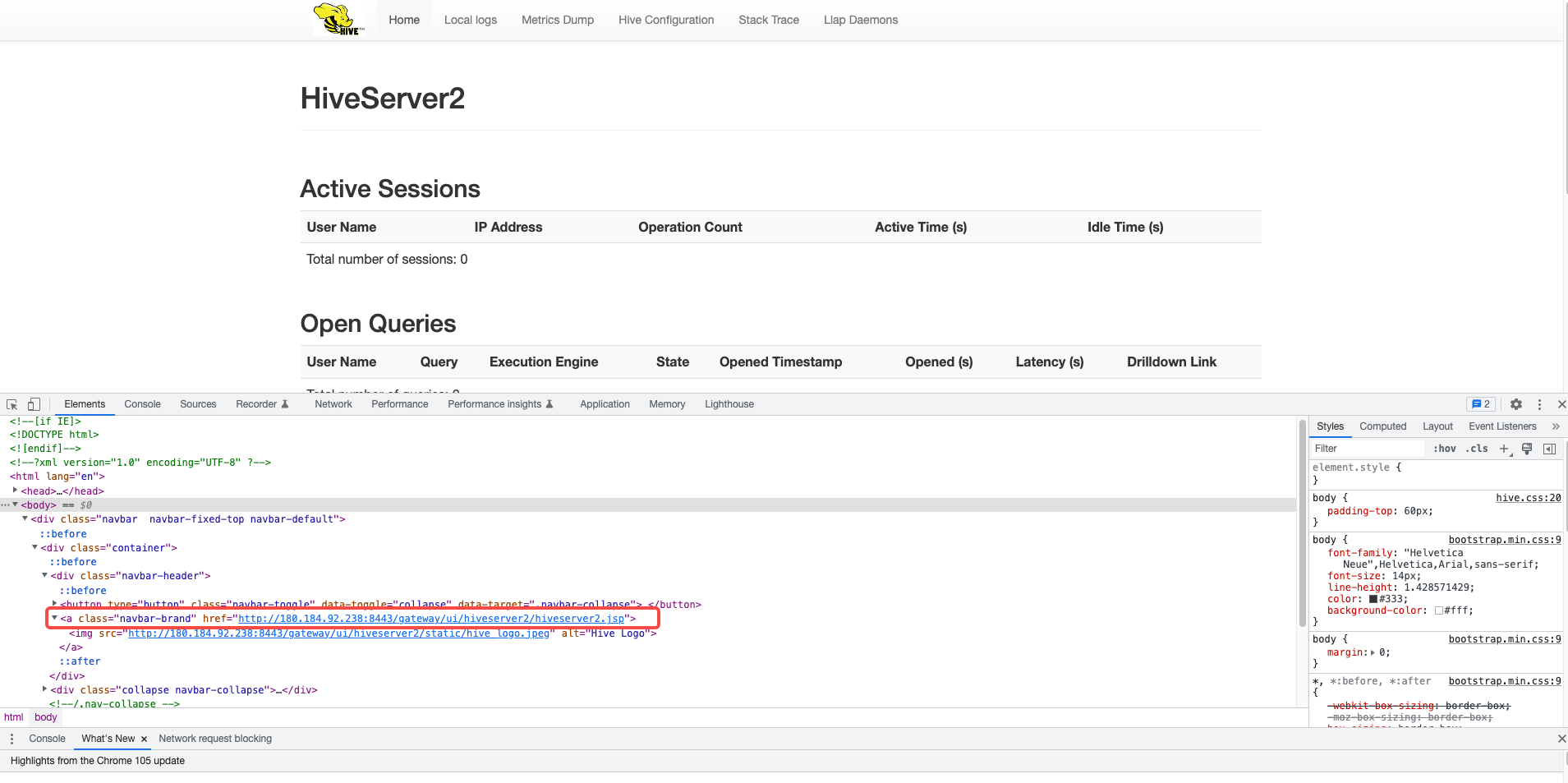Switch to the Performance insights tab

point(500,404)
